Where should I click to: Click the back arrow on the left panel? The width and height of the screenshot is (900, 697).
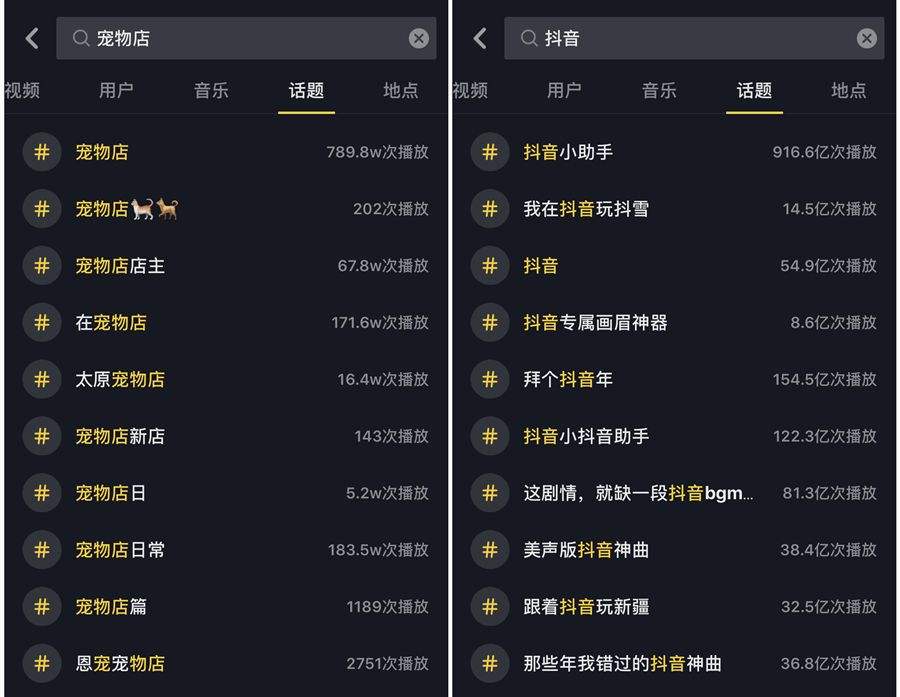[31, 38]
